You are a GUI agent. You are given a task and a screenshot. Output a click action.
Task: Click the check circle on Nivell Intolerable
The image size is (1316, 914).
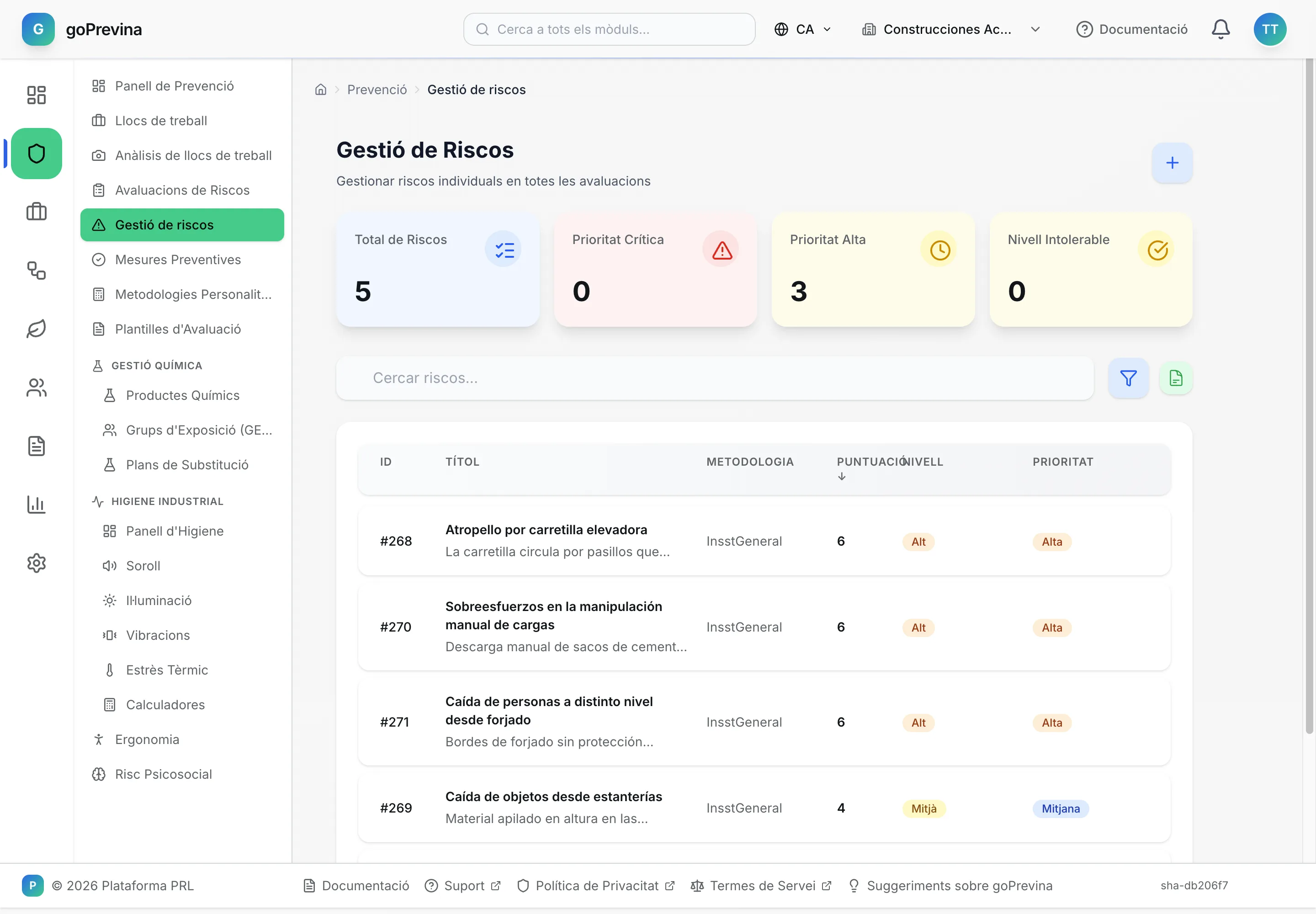pyautogui.click(x=1157, y=249)
